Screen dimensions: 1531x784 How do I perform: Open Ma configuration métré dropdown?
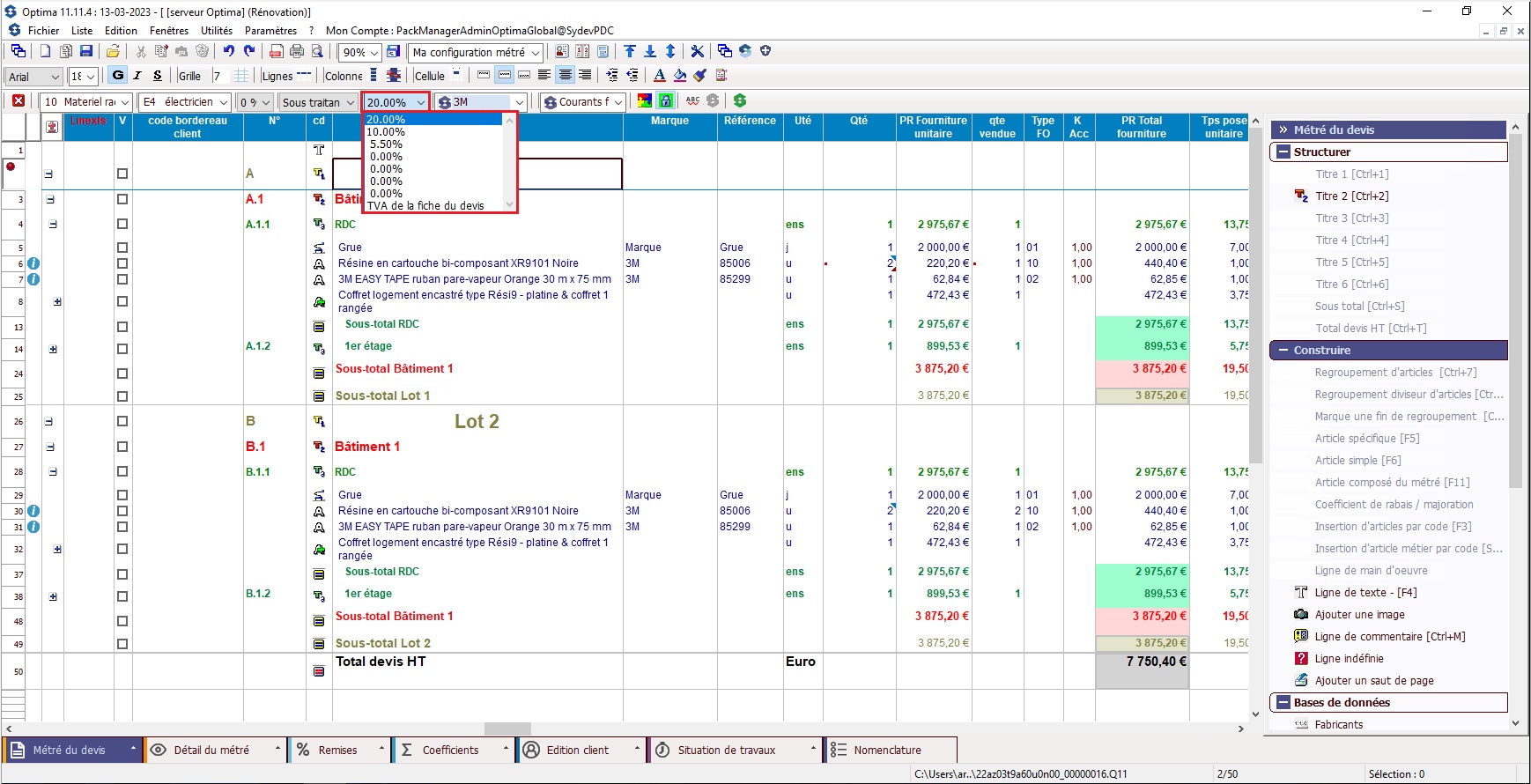[x=536, y=53]
